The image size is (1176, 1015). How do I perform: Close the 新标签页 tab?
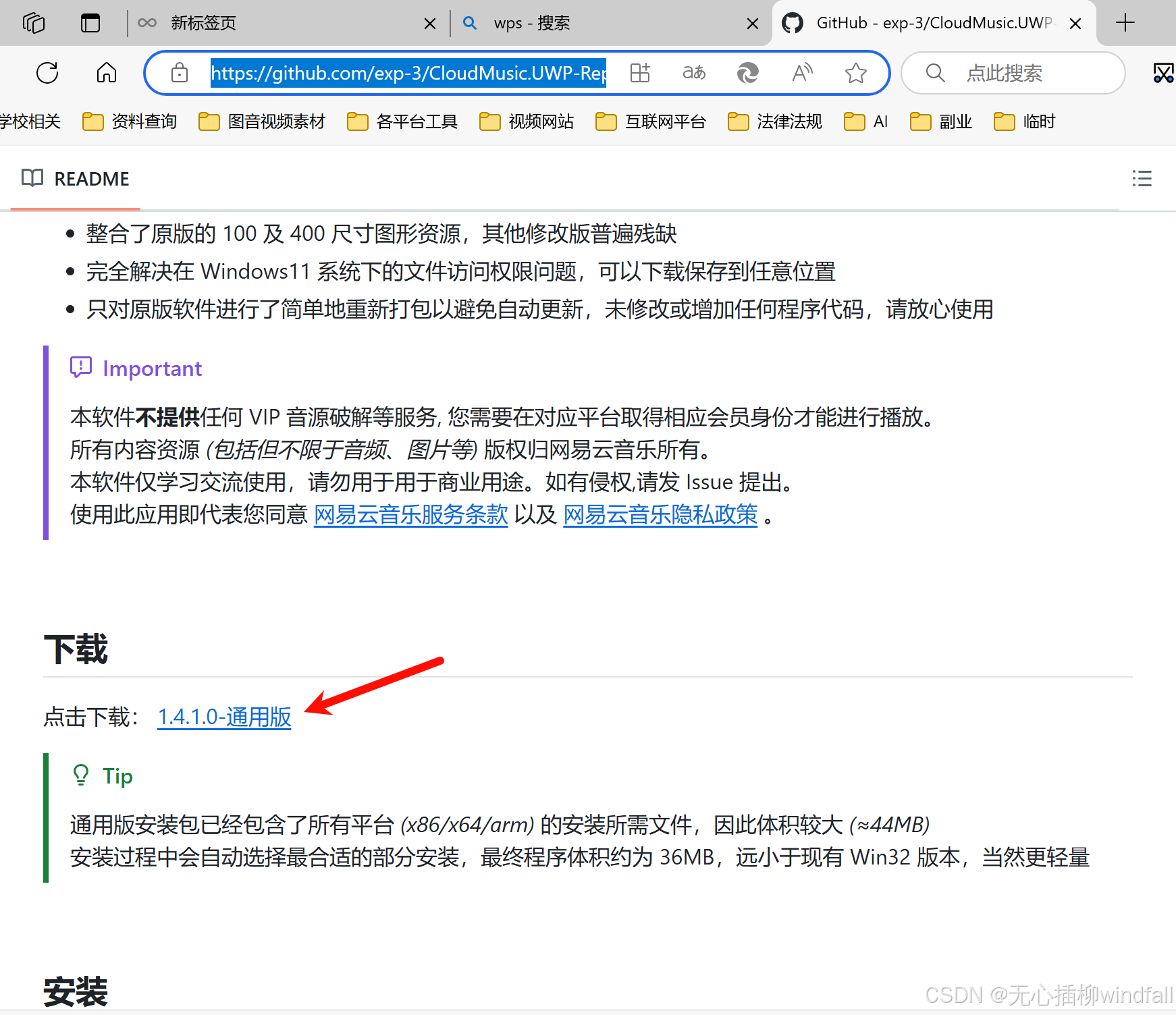(x=429, y=24)
